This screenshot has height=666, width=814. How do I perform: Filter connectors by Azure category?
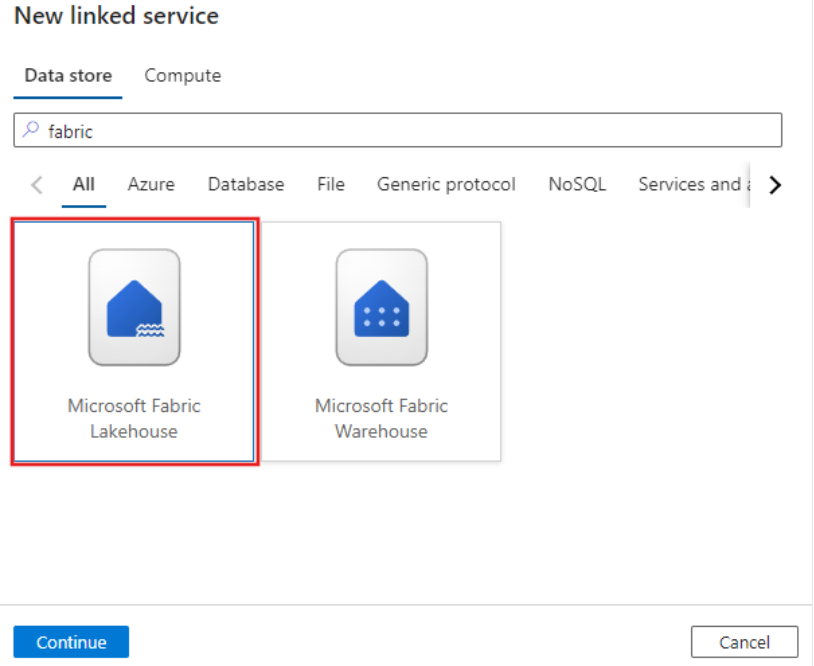151,184
